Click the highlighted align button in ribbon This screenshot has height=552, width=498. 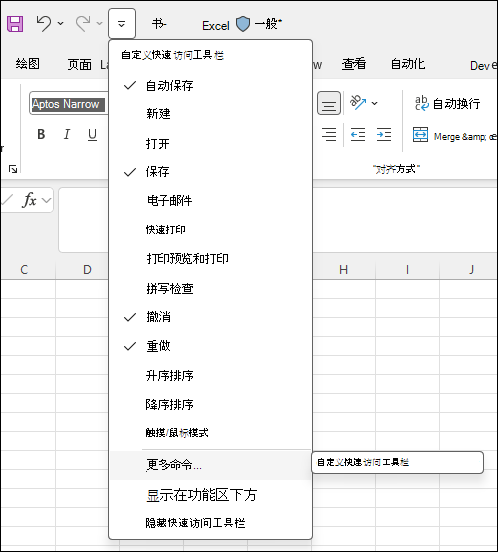tap(329, 103)
